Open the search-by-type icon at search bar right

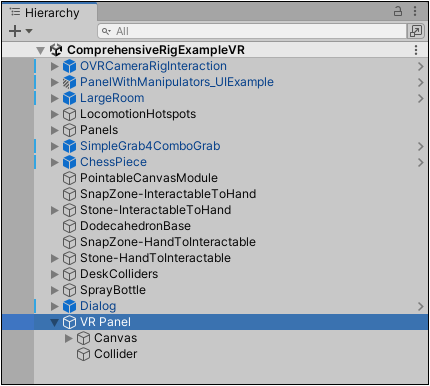click(x=416, y=31)
